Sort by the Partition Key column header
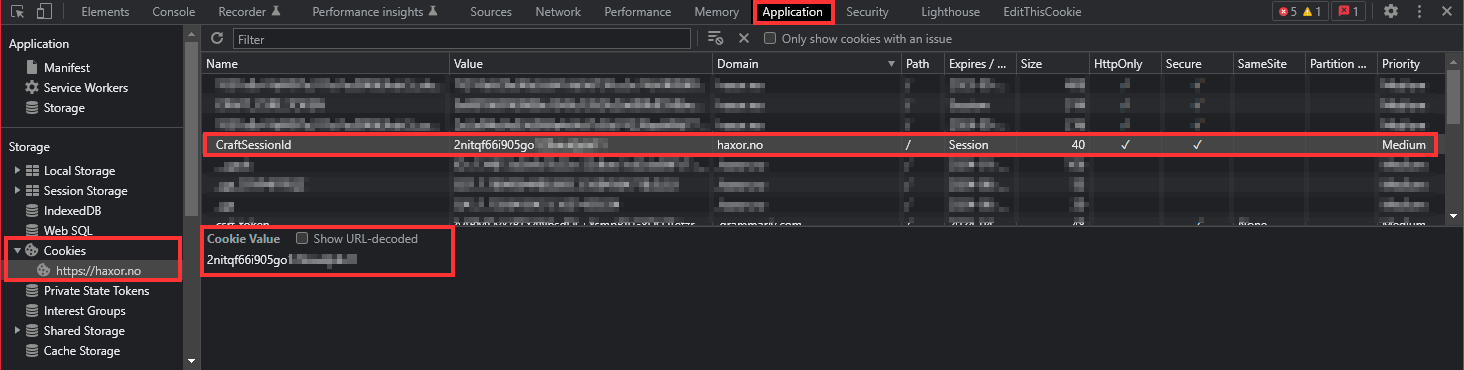 (1340, 63)
